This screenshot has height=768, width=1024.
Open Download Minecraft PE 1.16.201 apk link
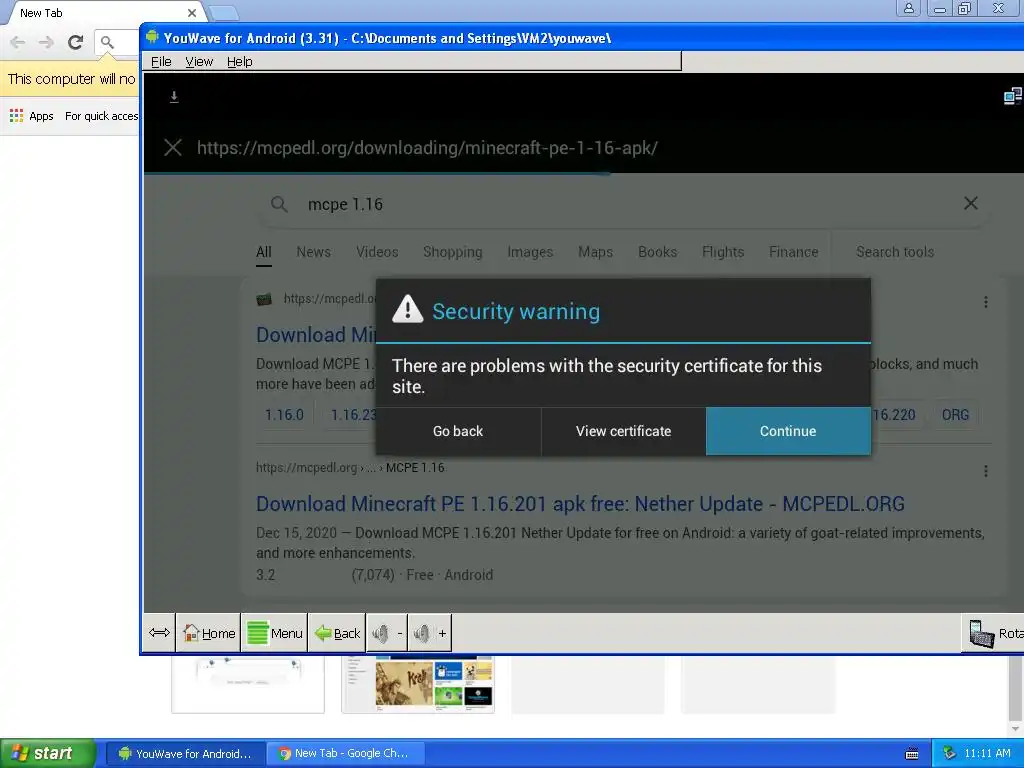point(580,504)
